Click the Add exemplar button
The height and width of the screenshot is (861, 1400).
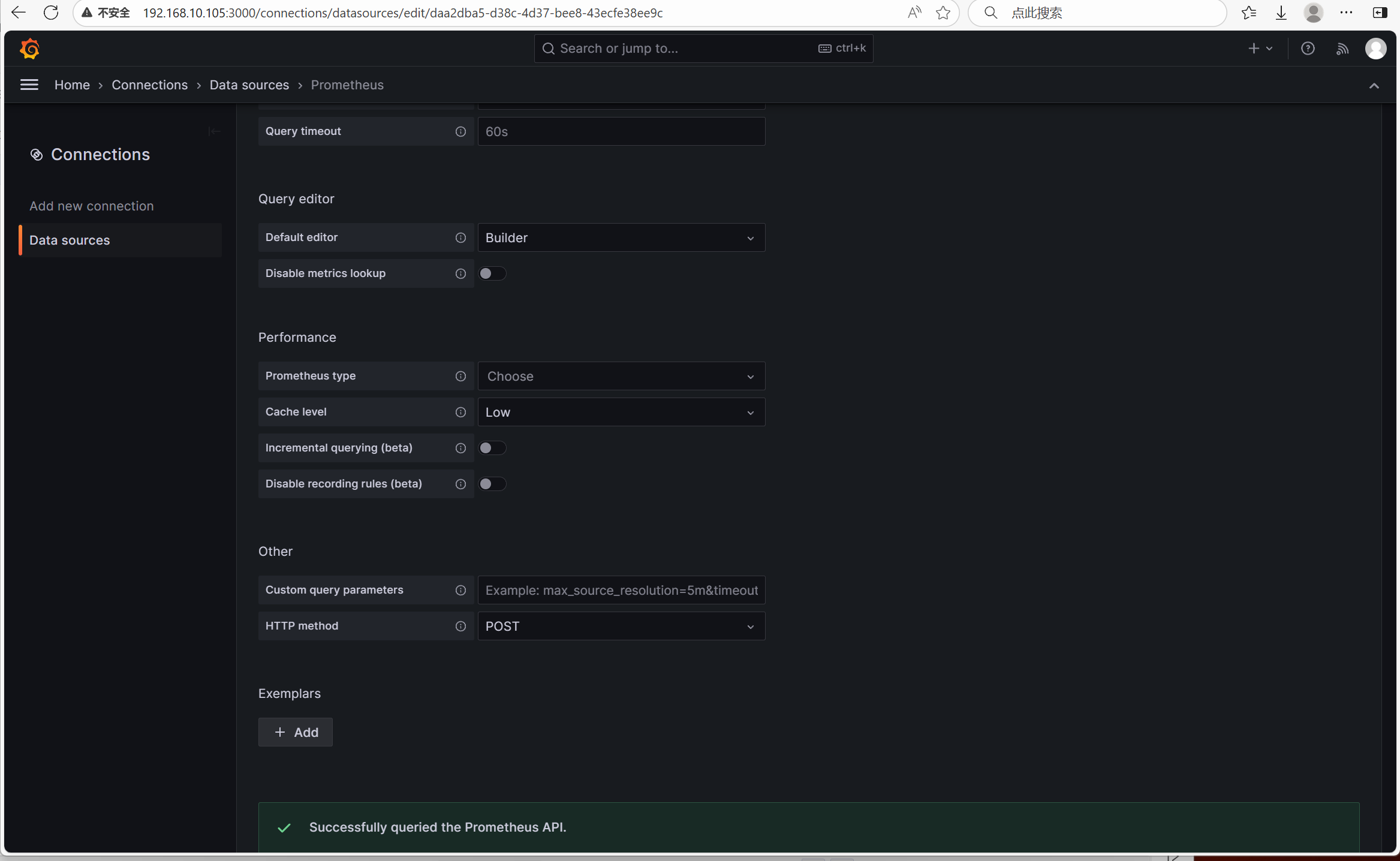click(296, 732)
